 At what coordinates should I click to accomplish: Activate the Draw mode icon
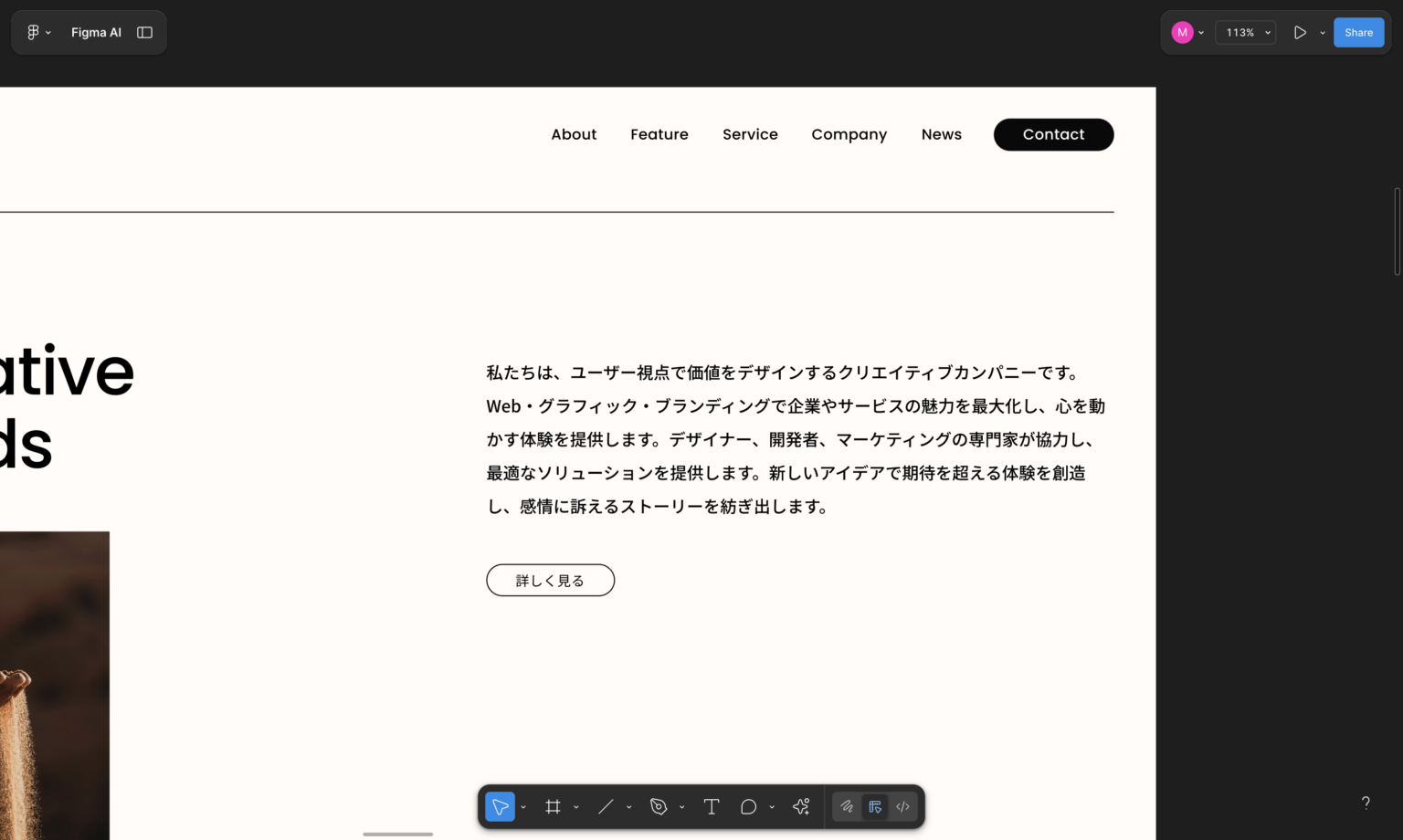[847, 806]
